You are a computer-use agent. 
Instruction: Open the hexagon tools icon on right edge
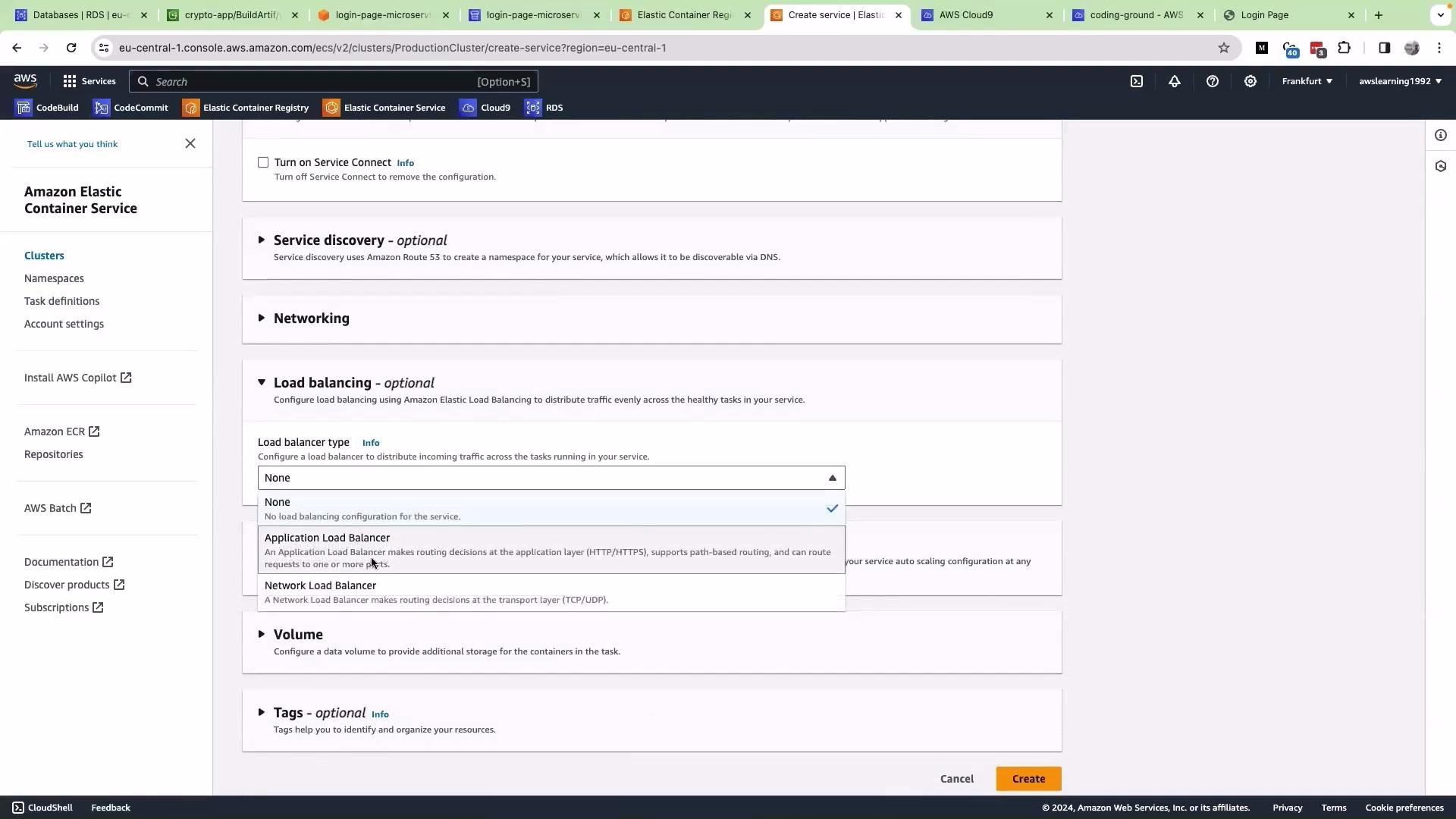1441,166
